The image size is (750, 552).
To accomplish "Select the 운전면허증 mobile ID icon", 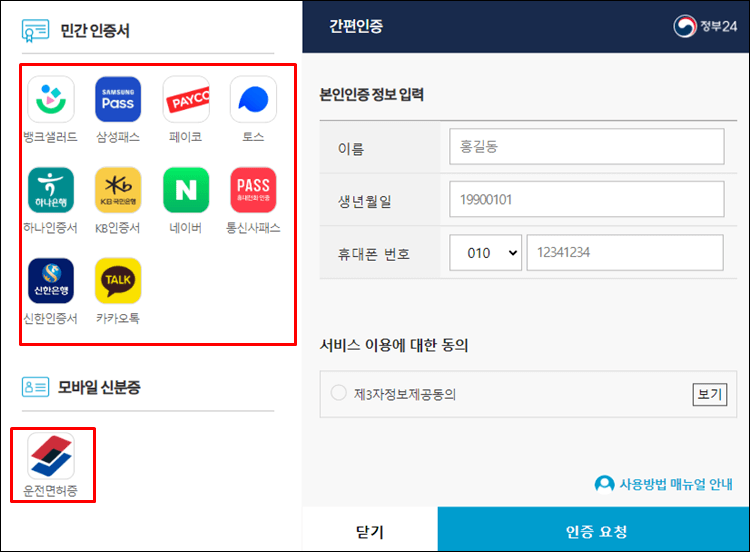I will [51, 456].
